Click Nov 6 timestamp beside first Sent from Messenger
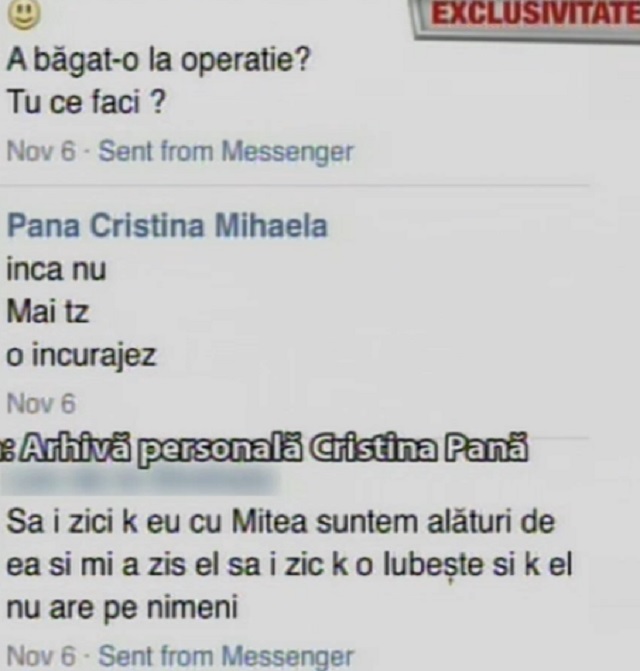640x671 pixels. coord(41,151)
